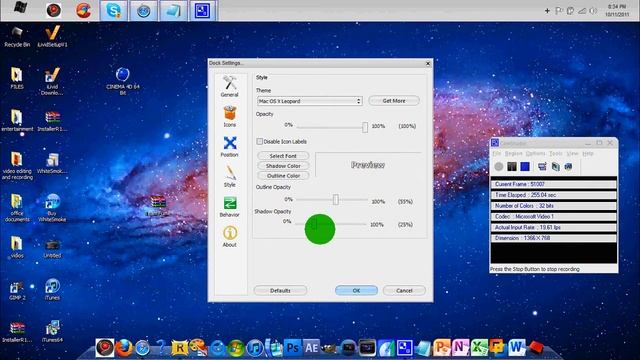Viewport: 640px width, 360px height.
Task: Select the FILES folder on desktop
Action: pyautogui.click(x=17, y=78)
